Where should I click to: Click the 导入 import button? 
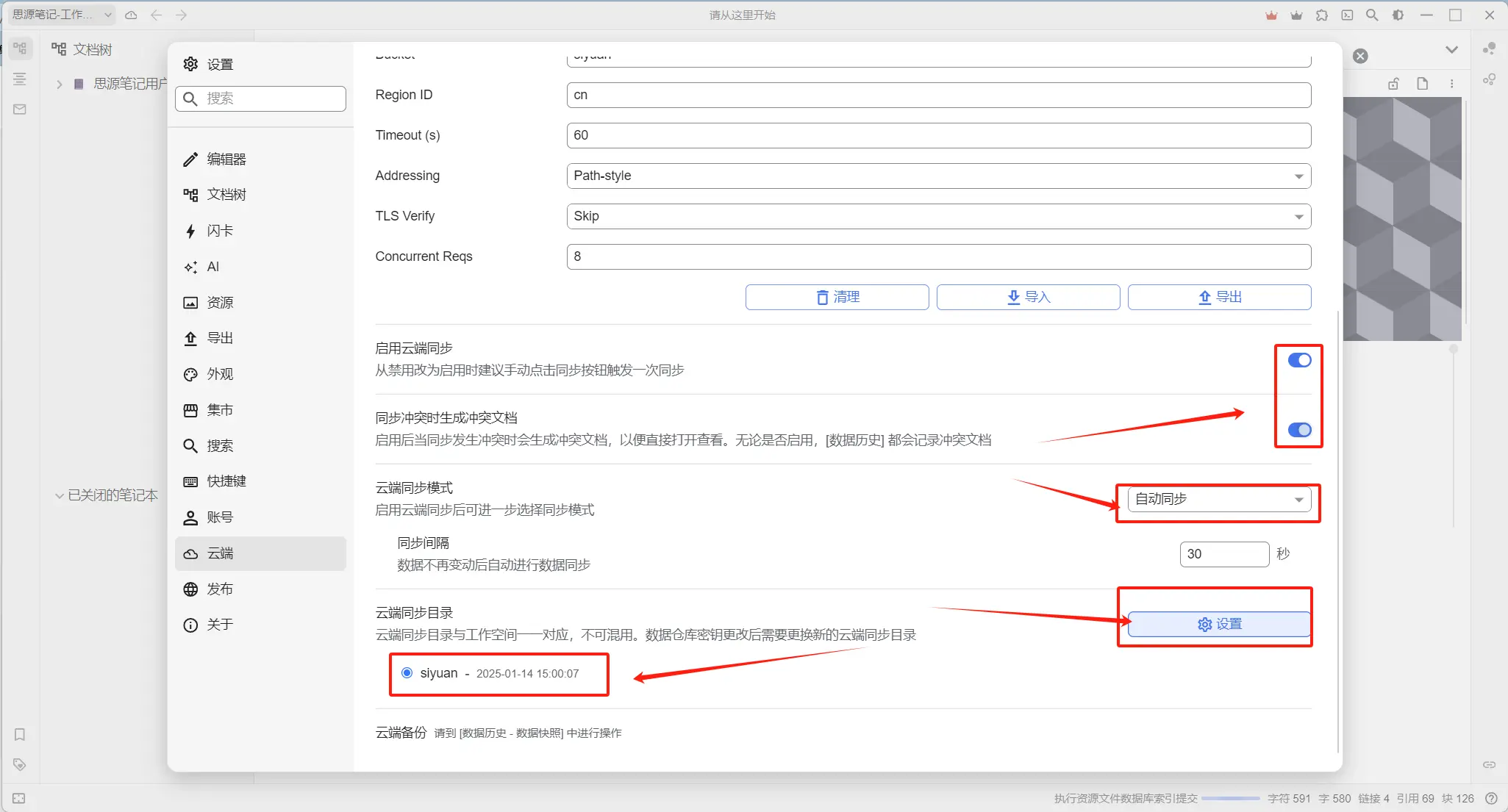(x=1029, y=297)
